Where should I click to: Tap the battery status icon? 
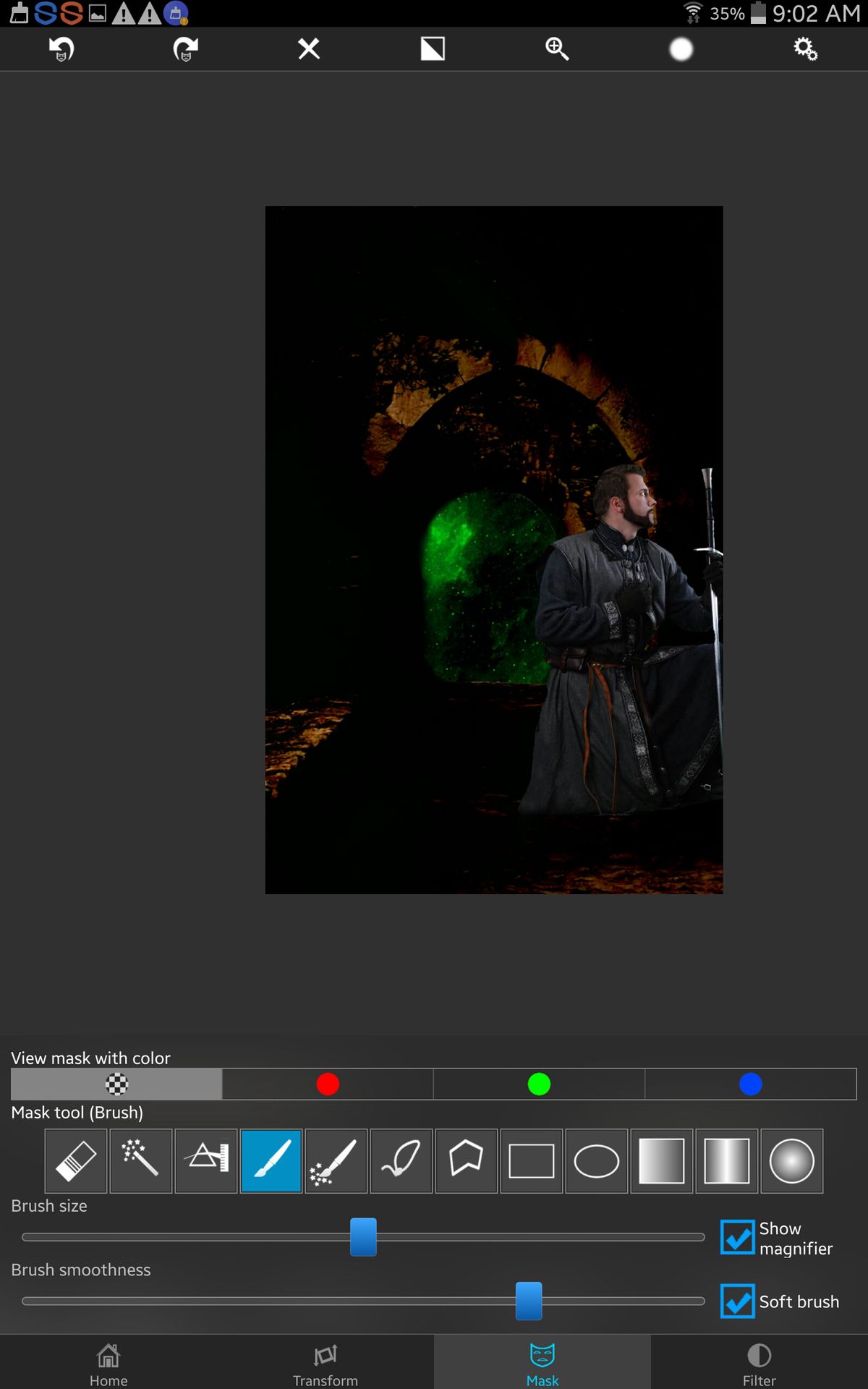click(x=758, y=13)
